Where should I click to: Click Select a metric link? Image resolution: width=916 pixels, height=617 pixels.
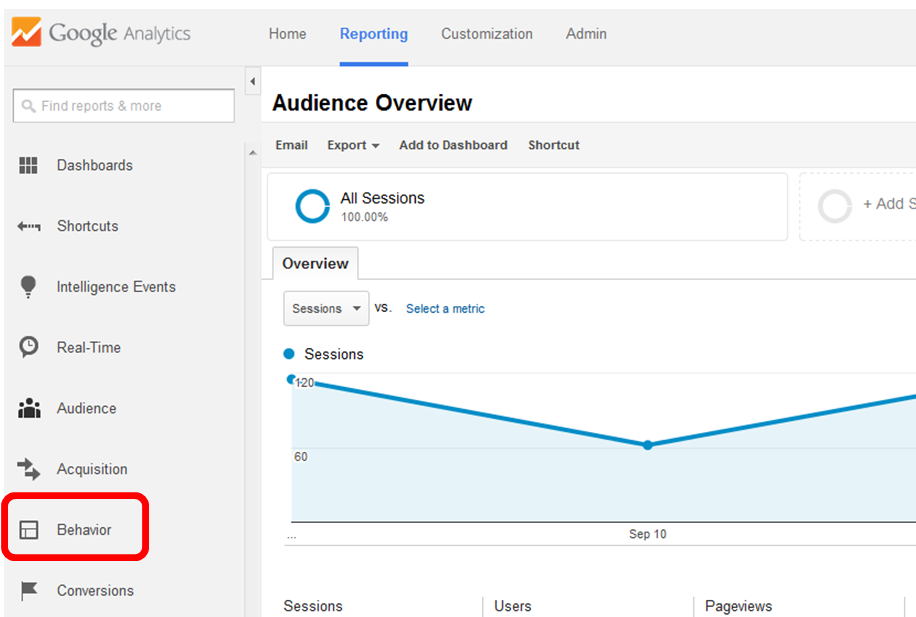[x=445, y=309]
